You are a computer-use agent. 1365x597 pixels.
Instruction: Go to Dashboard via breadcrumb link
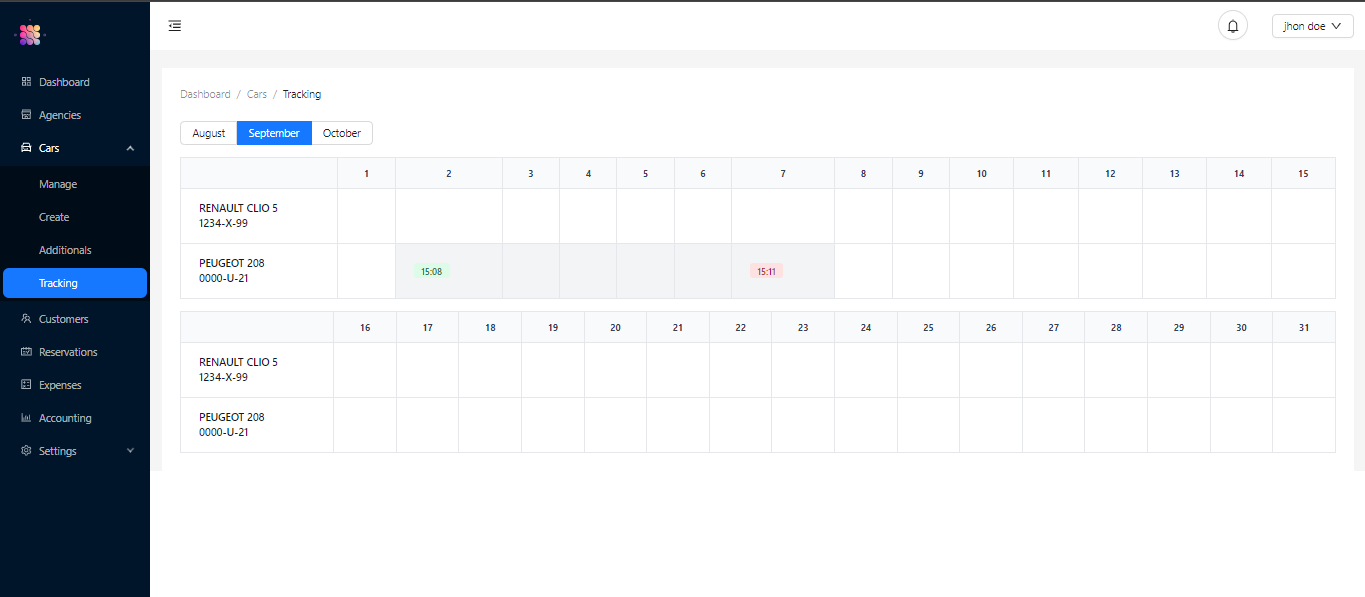[x=205, y=94]
